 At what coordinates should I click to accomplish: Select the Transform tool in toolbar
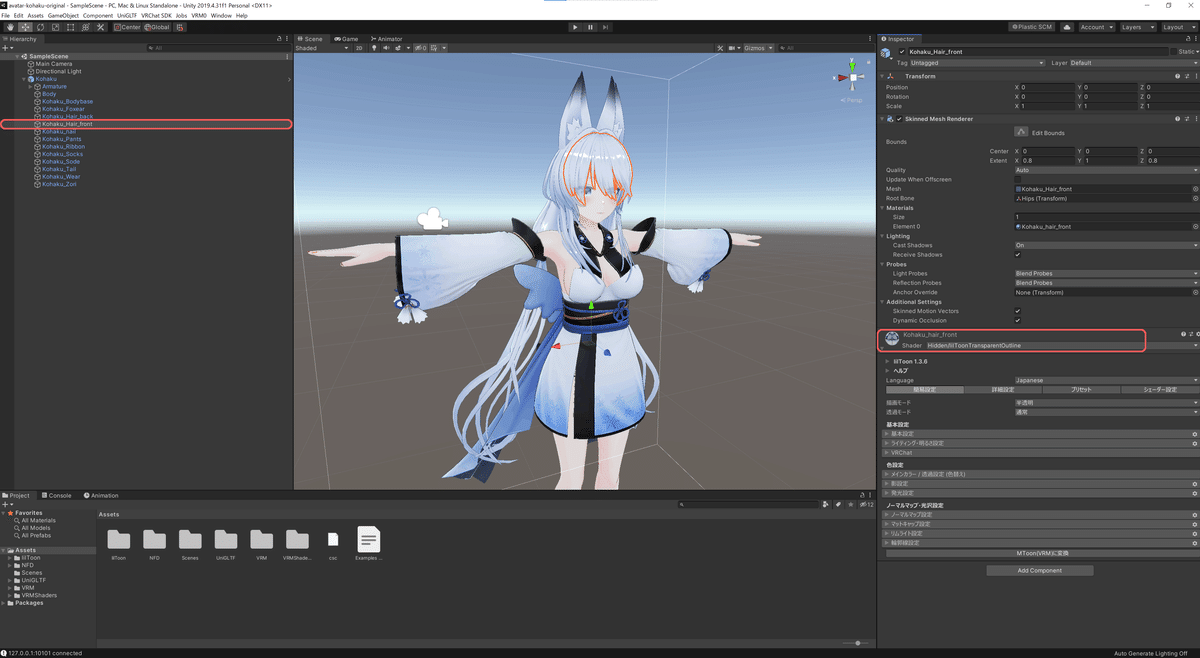(84, 27)
